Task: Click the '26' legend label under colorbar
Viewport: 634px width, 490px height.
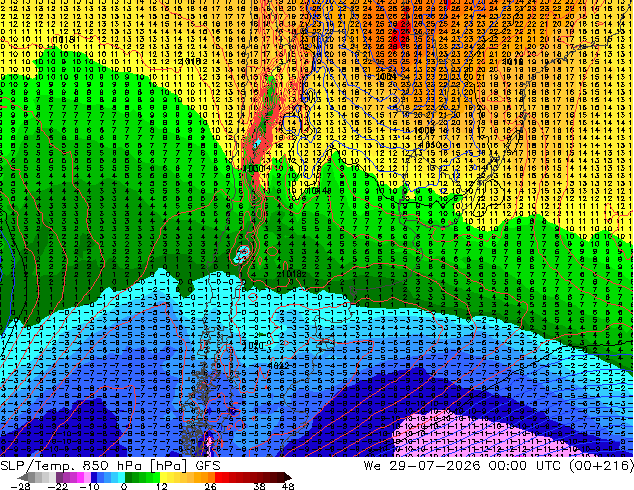Action: click(210, 486)
